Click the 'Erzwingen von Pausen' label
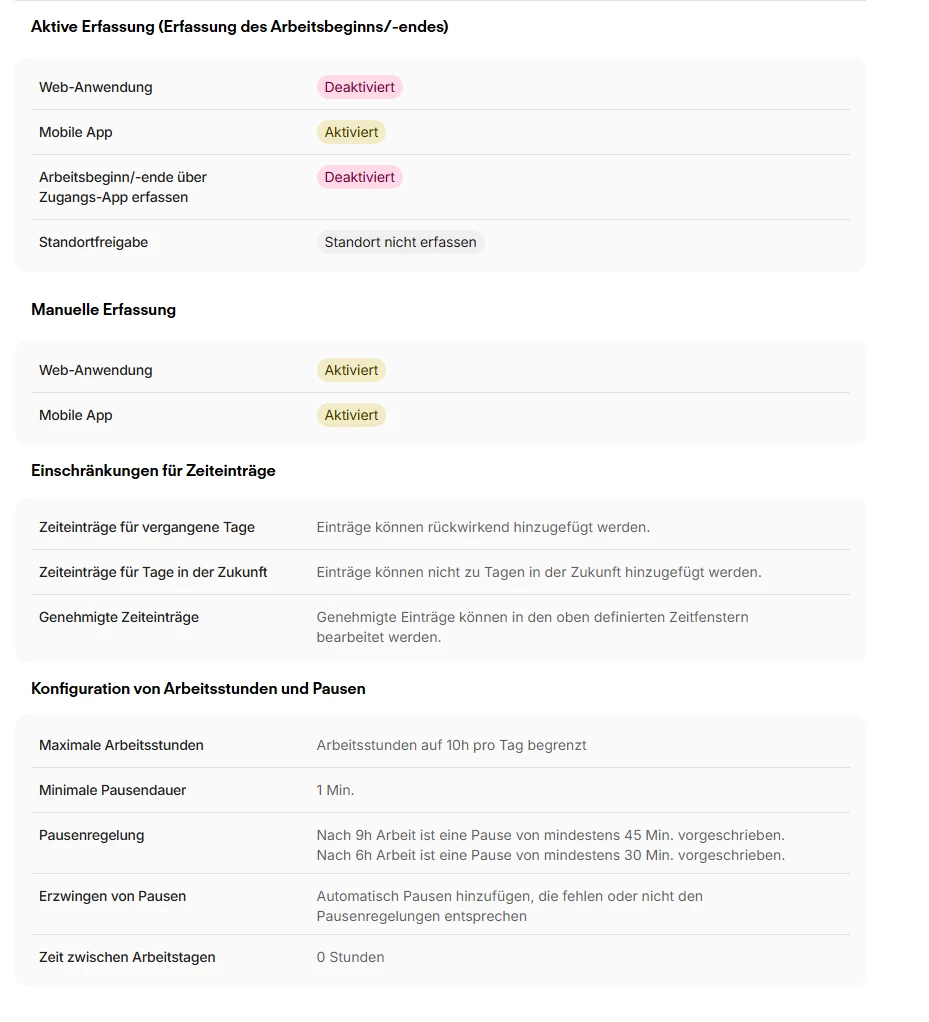This screenshot has width=929, height=1022. click(112, 897)
